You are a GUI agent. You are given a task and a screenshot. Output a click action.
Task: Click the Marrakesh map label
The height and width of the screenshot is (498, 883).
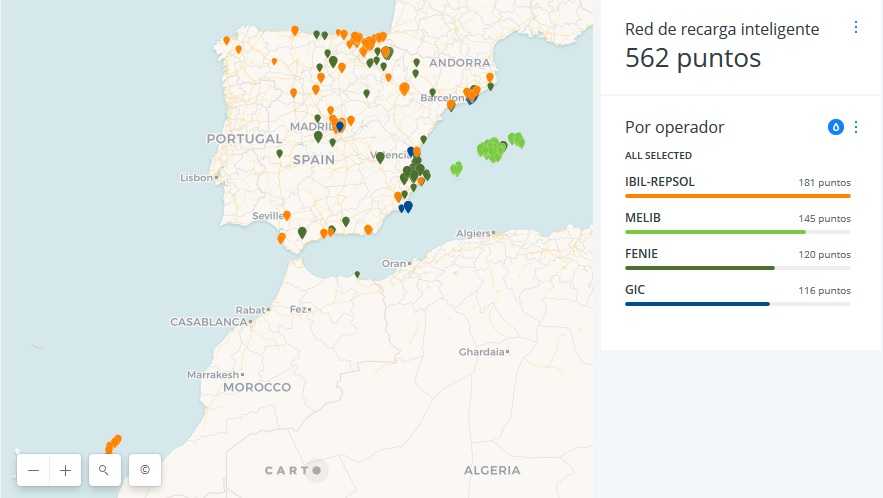tap(213, 375)
